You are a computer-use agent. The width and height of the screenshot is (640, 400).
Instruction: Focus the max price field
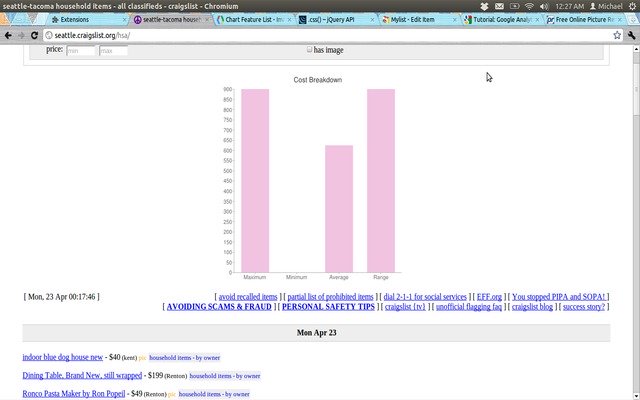113,51
